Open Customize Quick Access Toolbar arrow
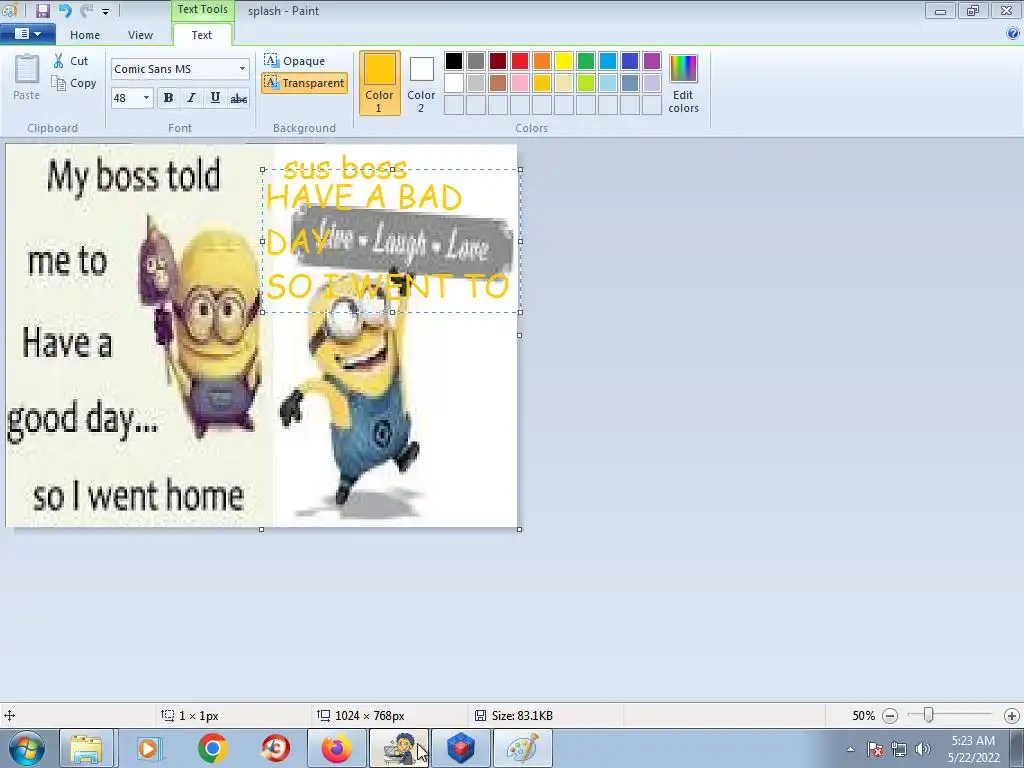The height and width of the screenshot is (768, 1024). click(x=105, y=12)
